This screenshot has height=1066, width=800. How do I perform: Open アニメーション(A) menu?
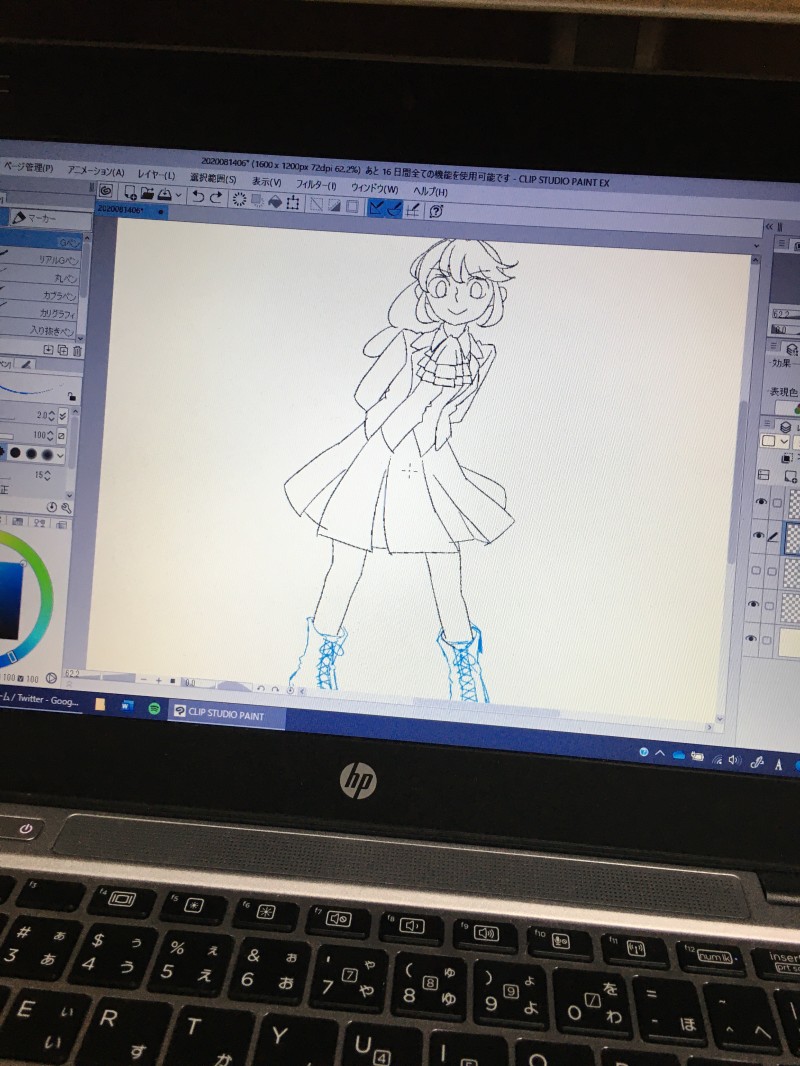[x=96, y=171]
